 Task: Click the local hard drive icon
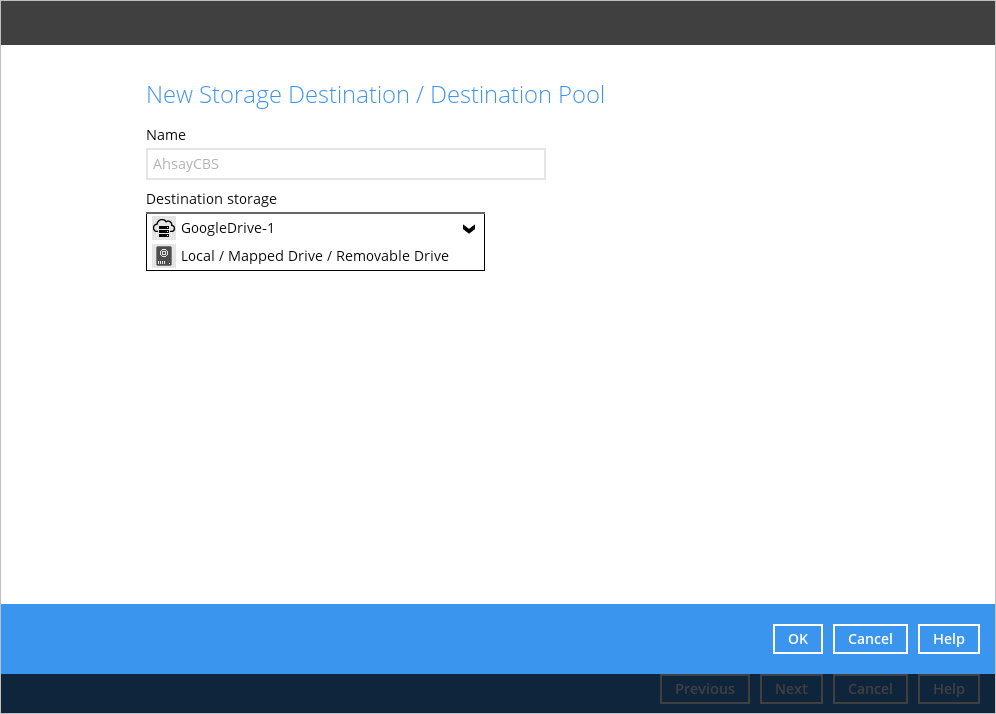[x=164, y=256]
